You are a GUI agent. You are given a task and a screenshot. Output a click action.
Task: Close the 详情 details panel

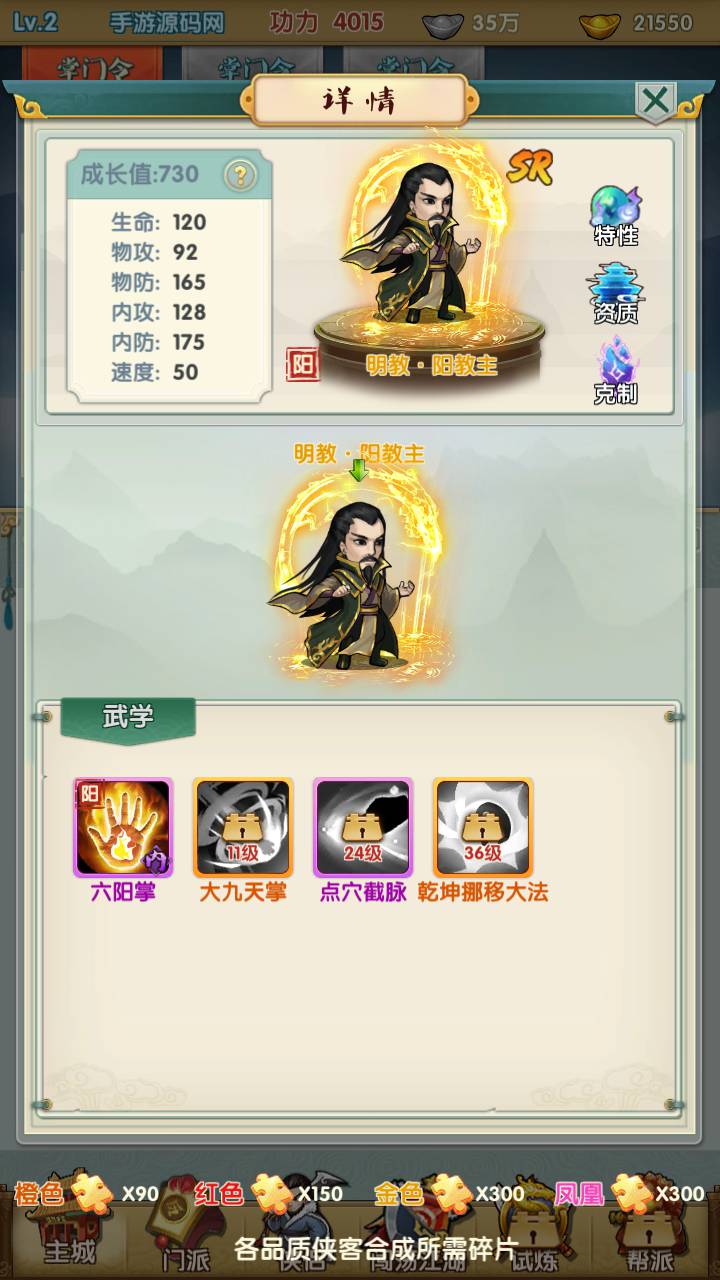(x=656, y=101)
